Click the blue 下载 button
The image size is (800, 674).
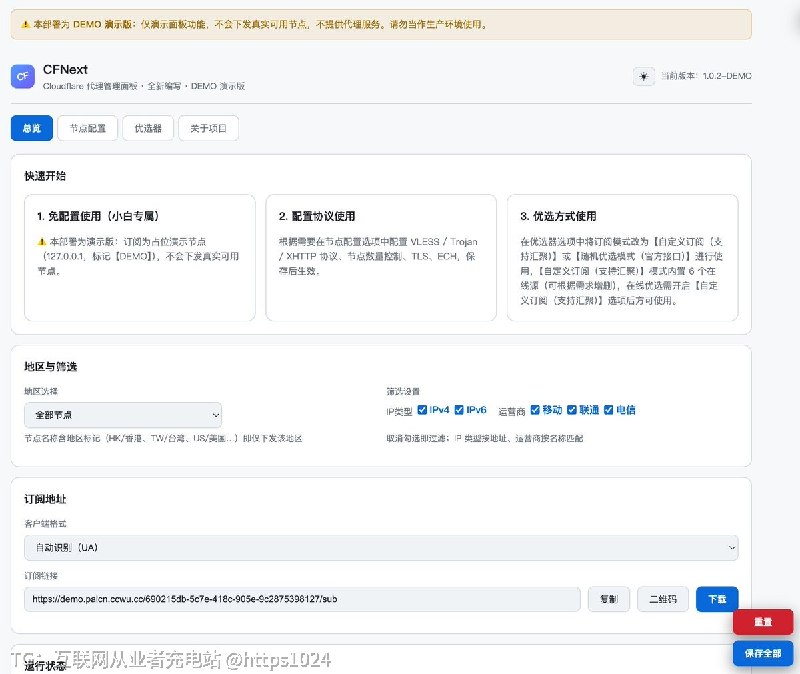(x=717, y=599)
